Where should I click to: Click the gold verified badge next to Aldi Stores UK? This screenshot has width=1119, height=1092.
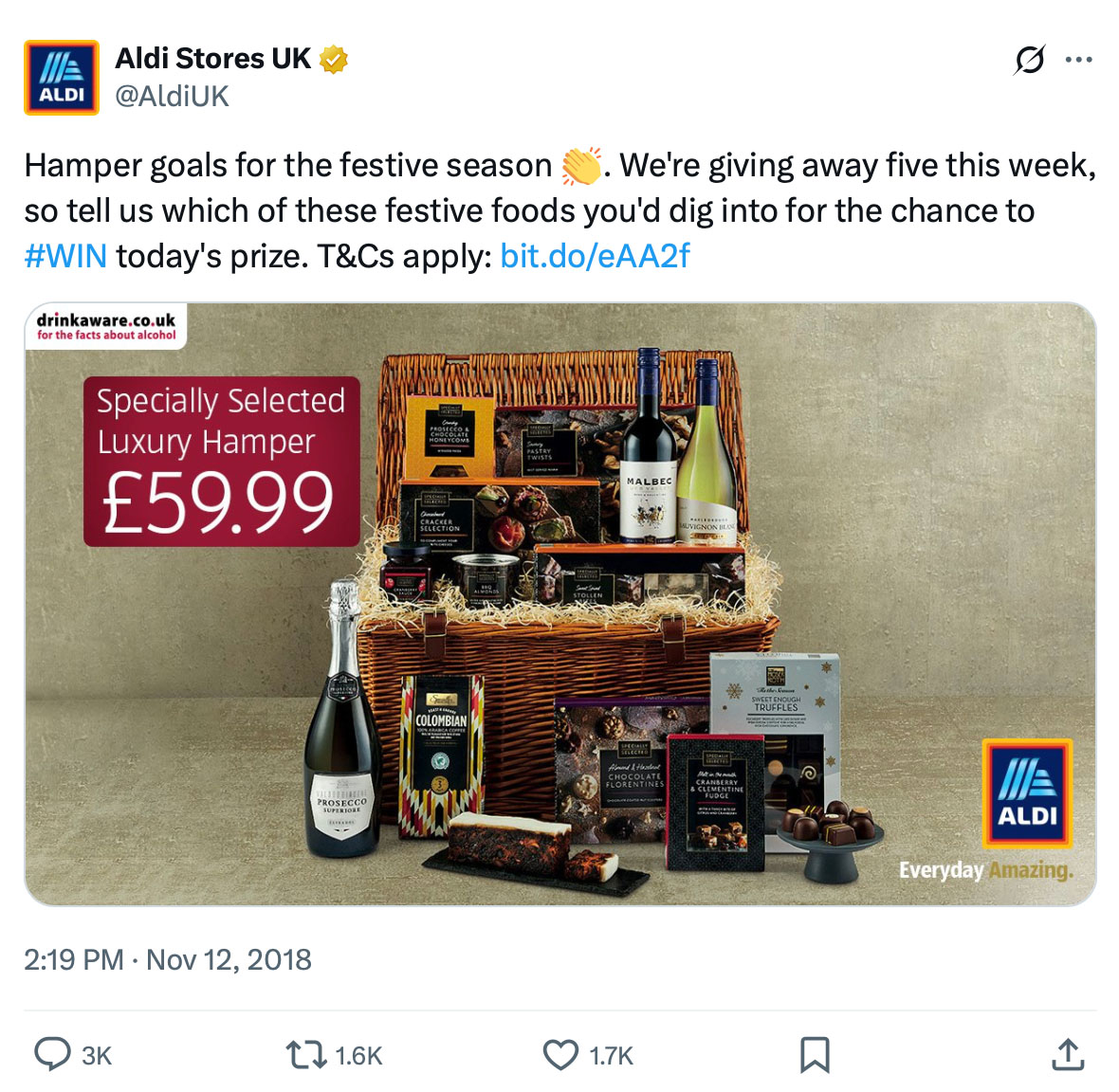pyautogui.click(x=332, y=59)
